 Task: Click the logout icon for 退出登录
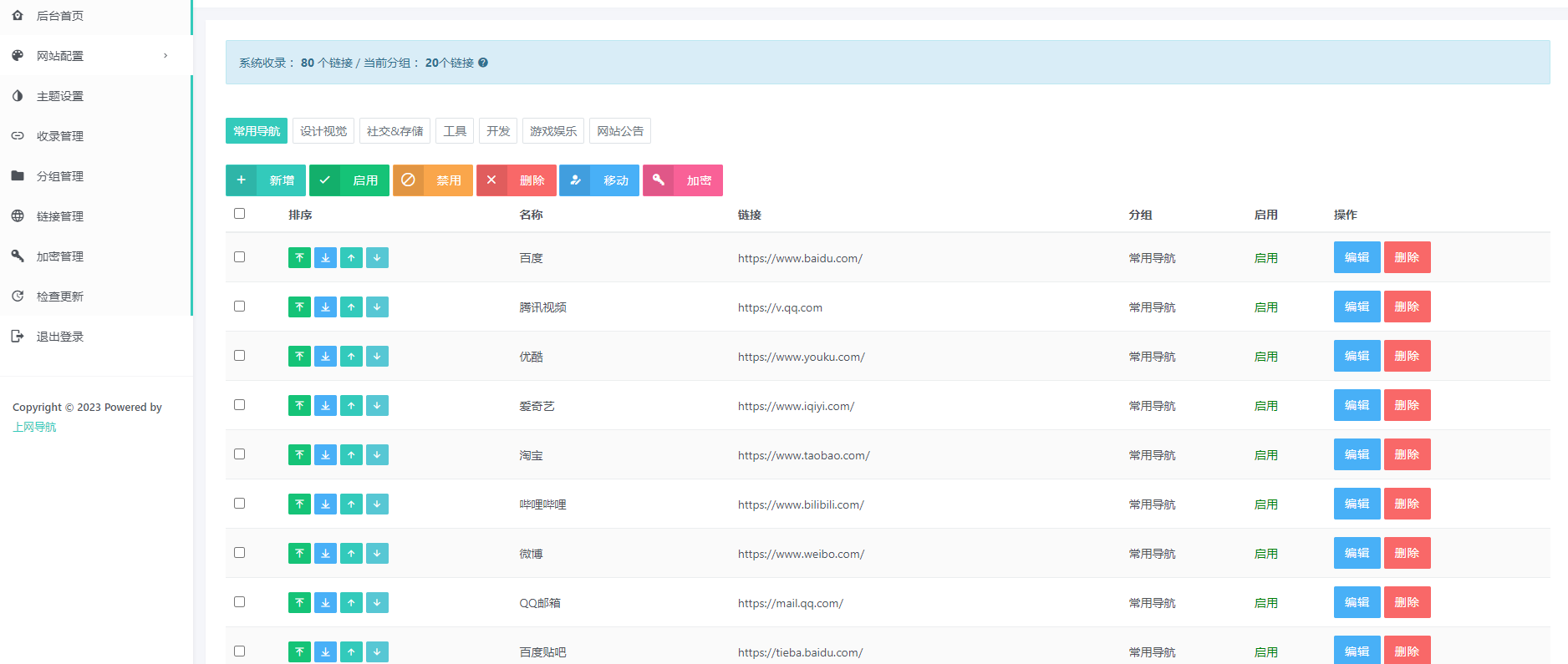pos(18,337)
